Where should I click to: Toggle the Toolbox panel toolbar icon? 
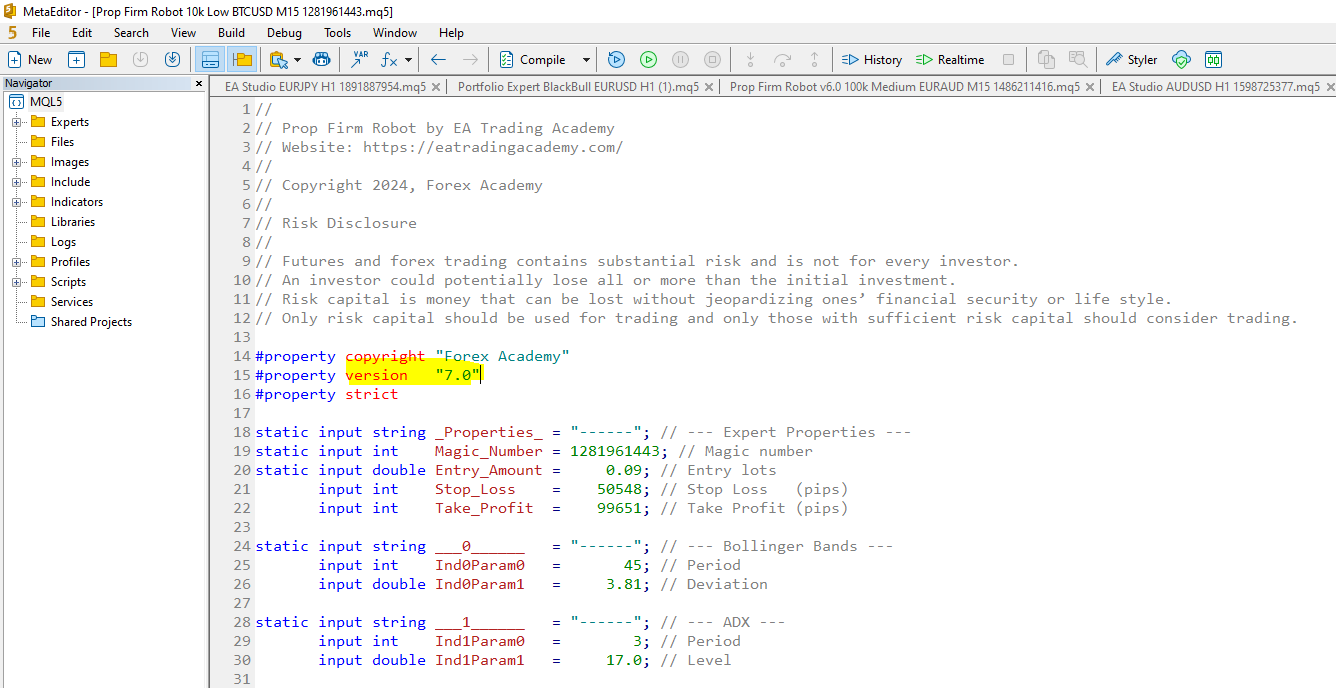click(x=210, y=60)
